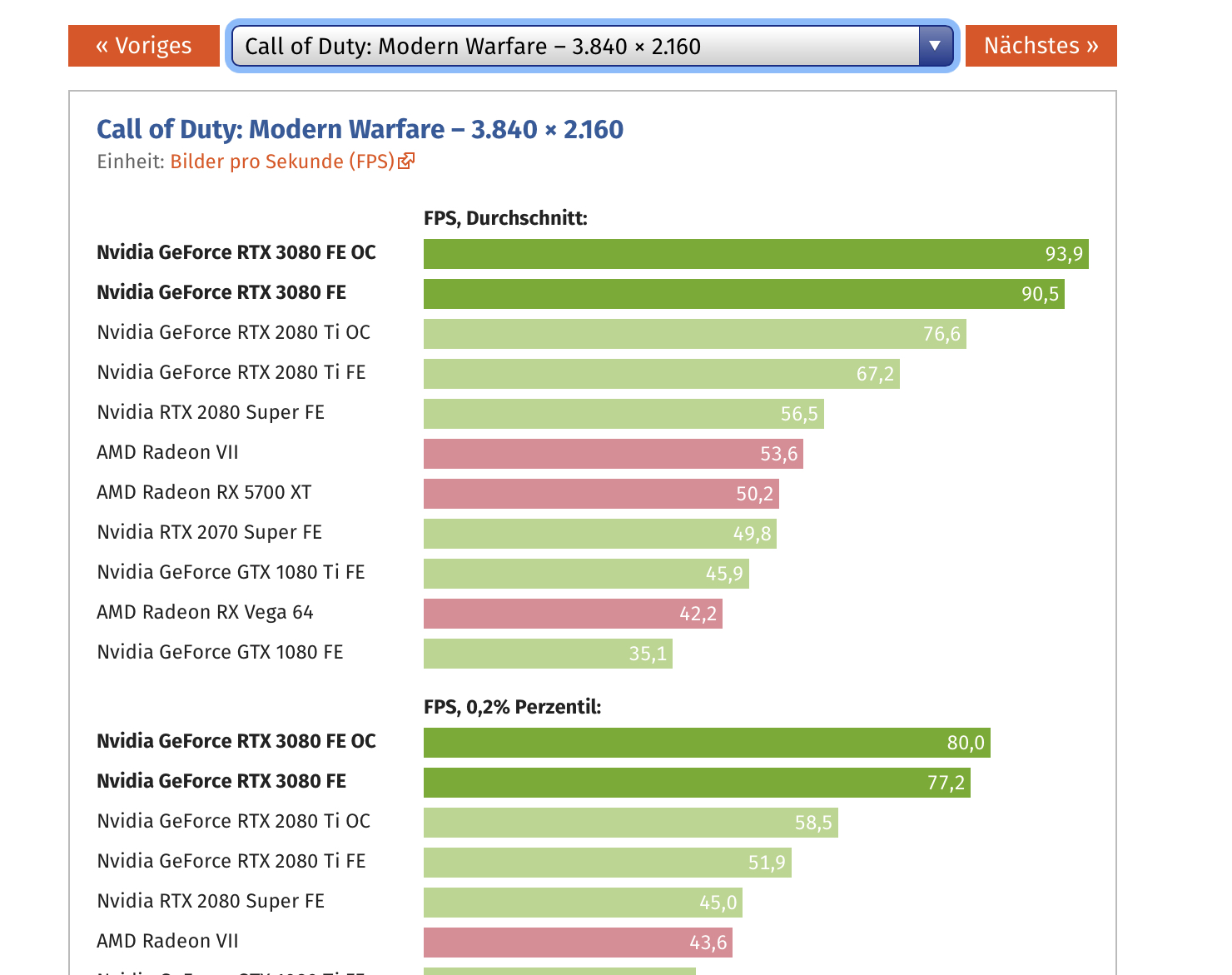Click percentile bar 51,9 for 2080 Ti FE
This screenshot has height=975, width=1232.
(x=608, y=863)
